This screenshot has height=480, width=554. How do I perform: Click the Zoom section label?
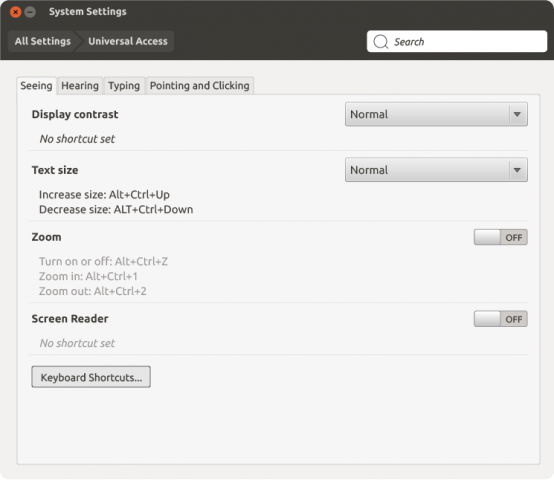click(x=46, y=237)
